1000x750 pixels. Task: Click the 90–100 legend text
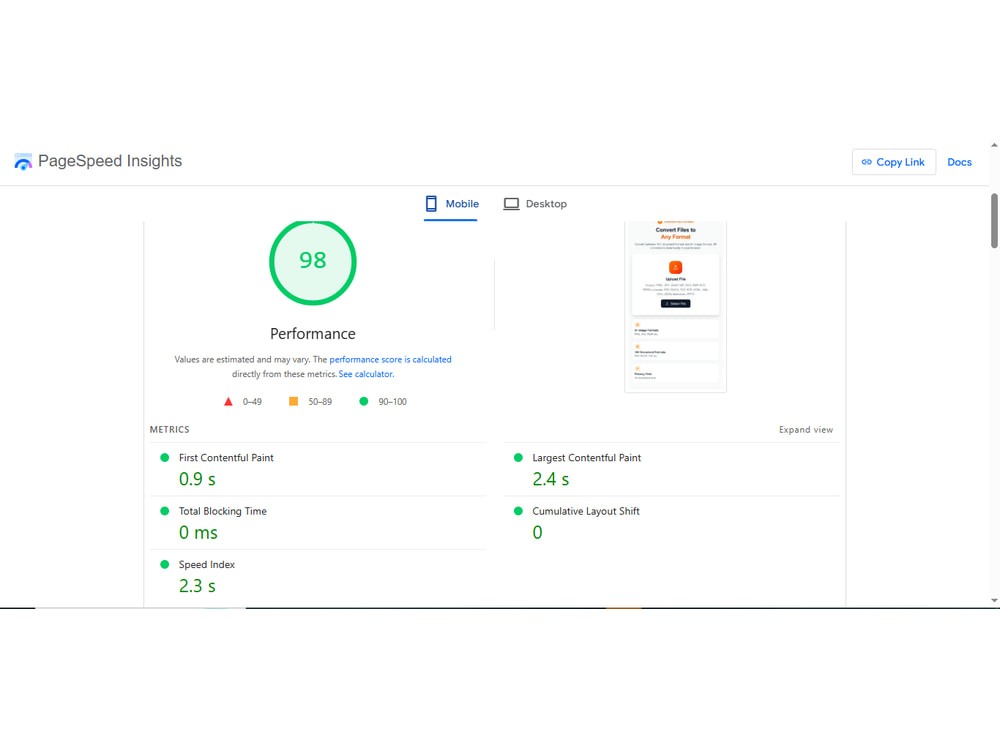pos(392,402)
